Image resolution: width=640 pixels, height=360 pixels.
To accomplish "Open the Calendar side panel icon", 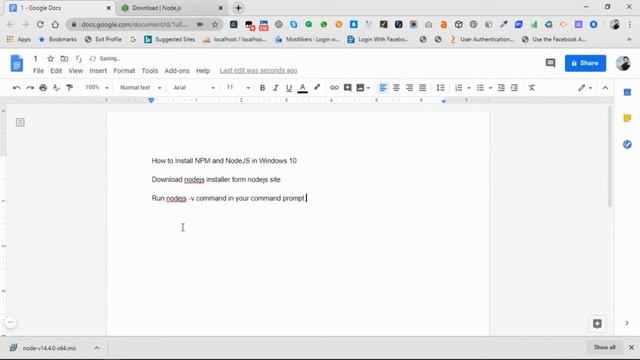I will point(627,92).
